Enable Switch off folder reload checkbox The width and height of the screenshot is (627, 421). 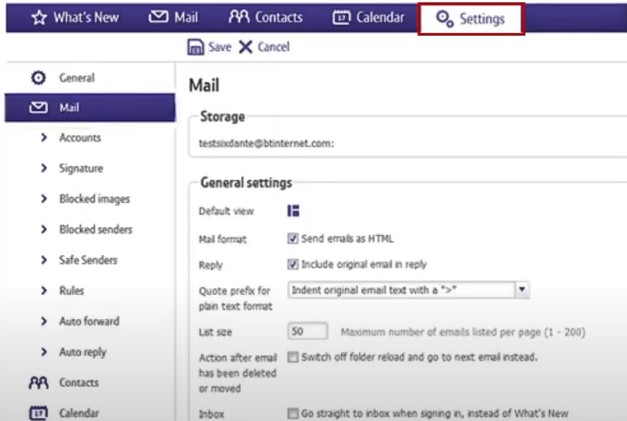(x=293, y=357)
